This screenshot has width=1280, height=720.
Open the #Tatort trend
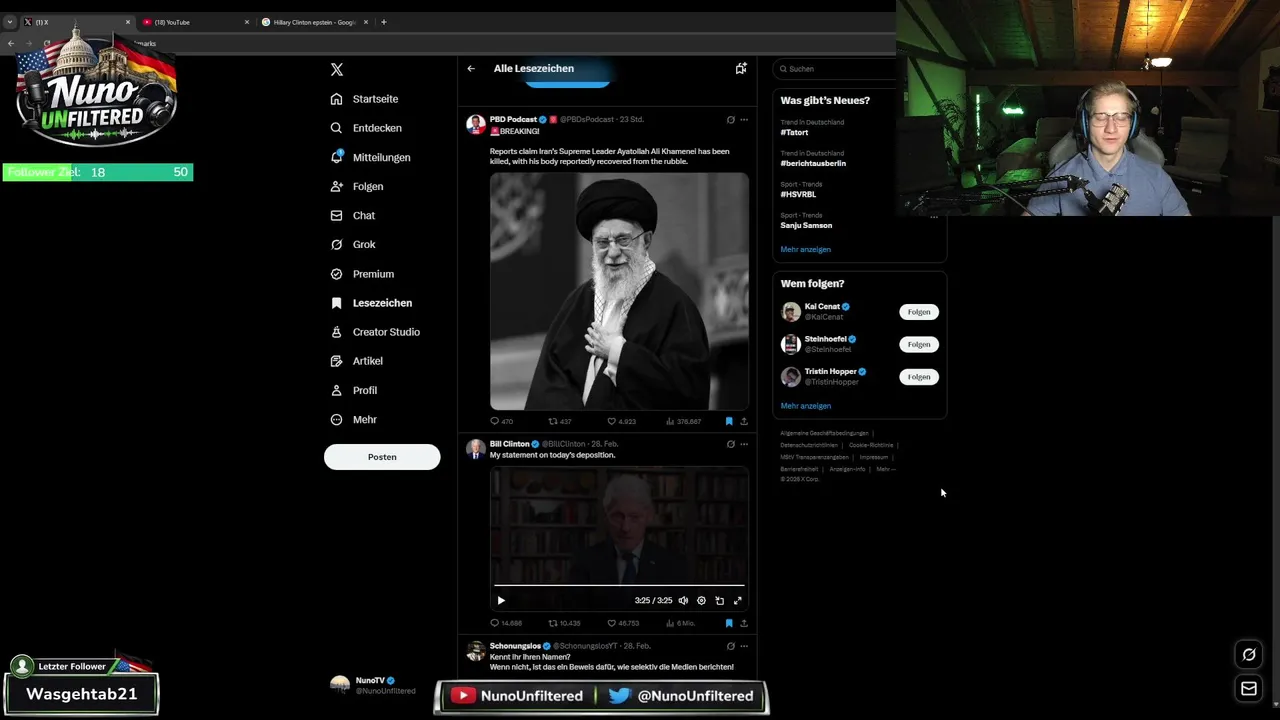pyautogui.click(x=794, y=132)
